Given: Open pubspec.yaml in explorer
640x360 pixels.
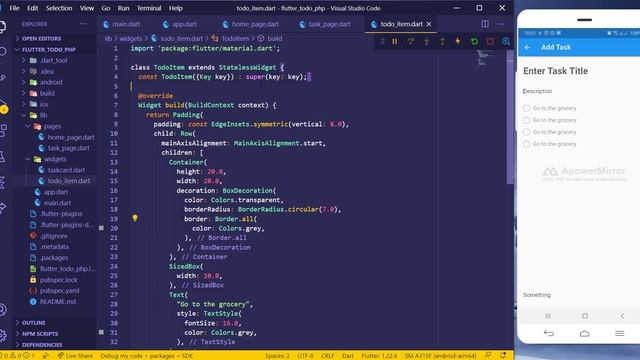Looking at the screenshot, I should point(60,291).
